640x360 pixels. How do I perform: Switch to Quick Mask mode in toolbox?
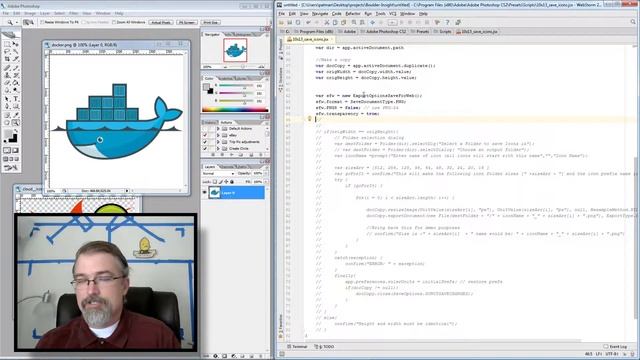(x=16, y=150)
